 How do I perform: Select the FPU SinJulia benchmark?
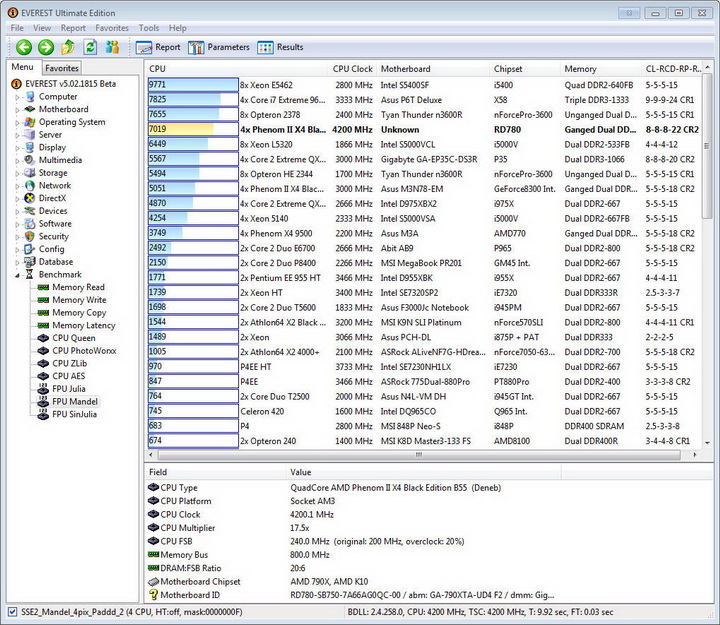pyautogui.click(x=74, y=414)
